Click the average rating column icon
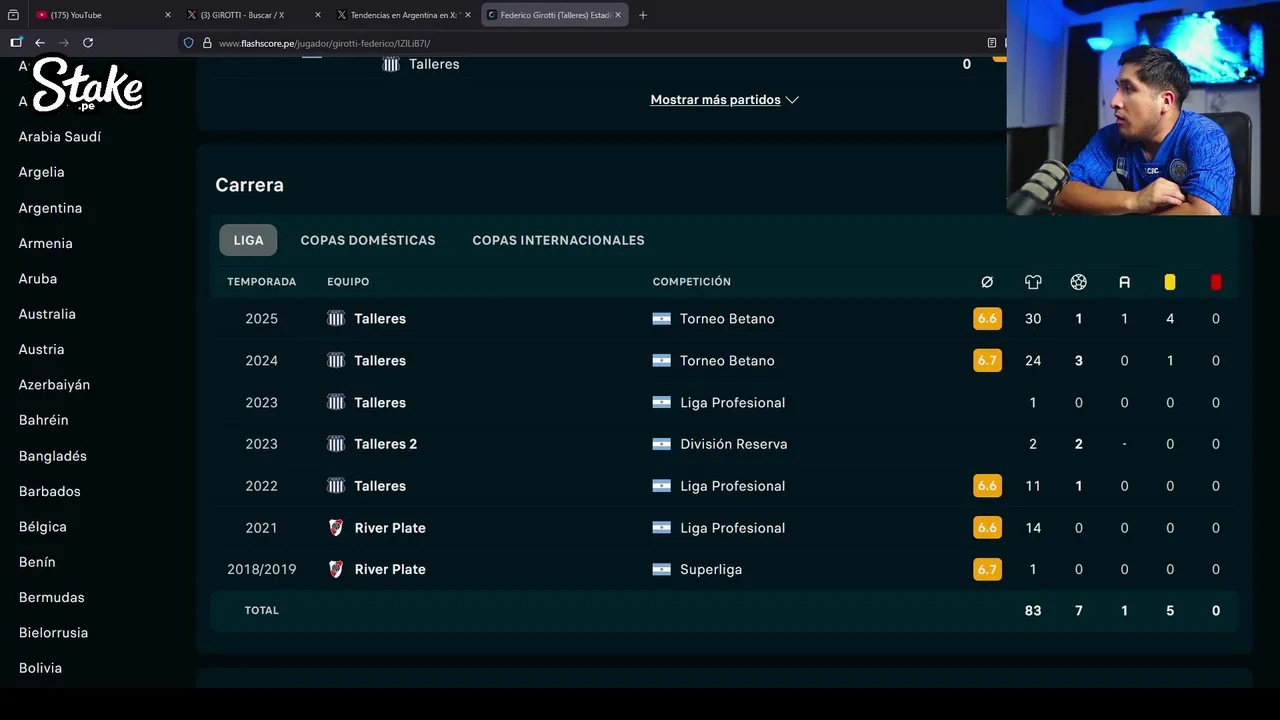The width and height of the screenshot is (1280, 720). tap(987, 282)
